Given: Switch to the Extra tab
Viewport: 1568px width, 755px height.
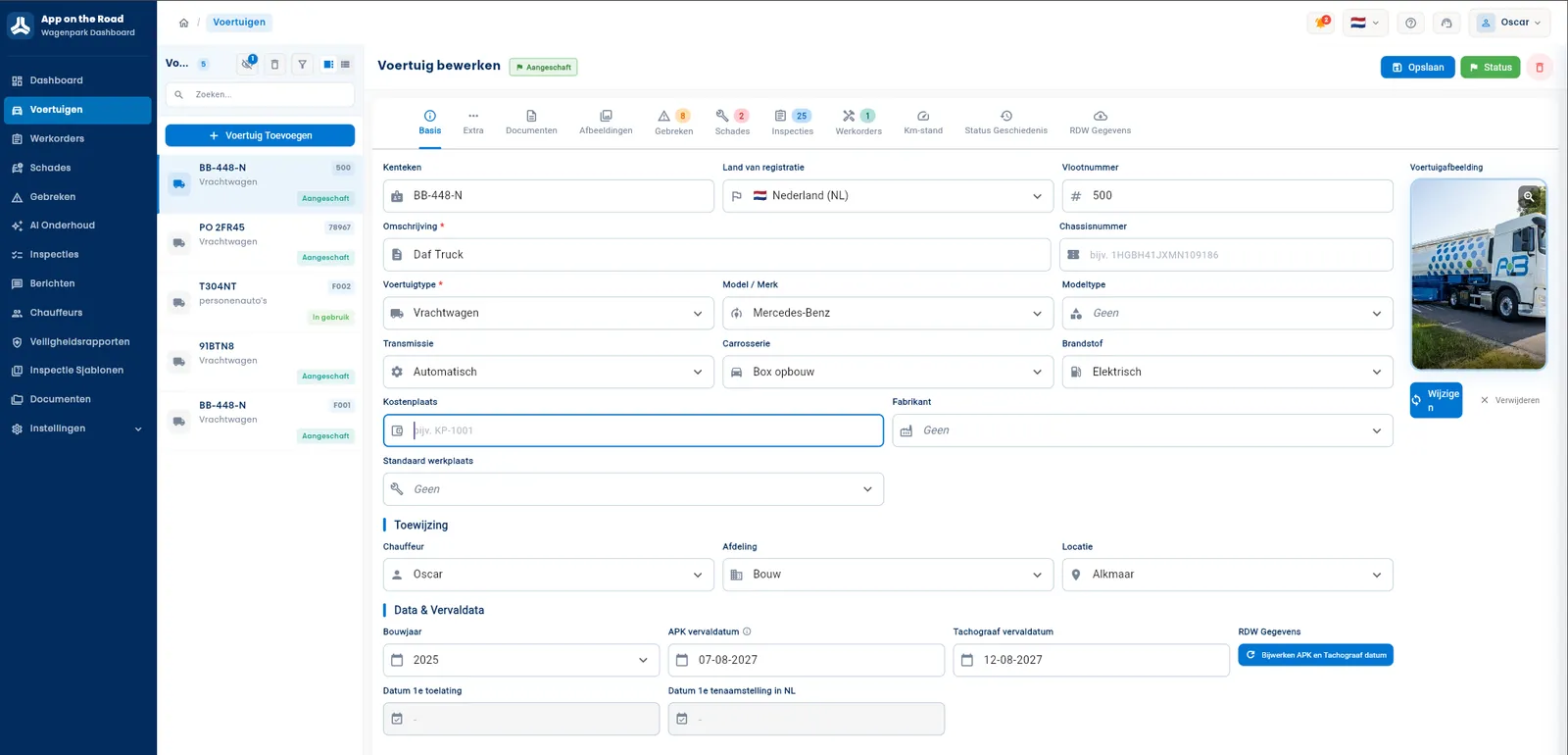Looking at the screenshot, I should pos(473,123).
